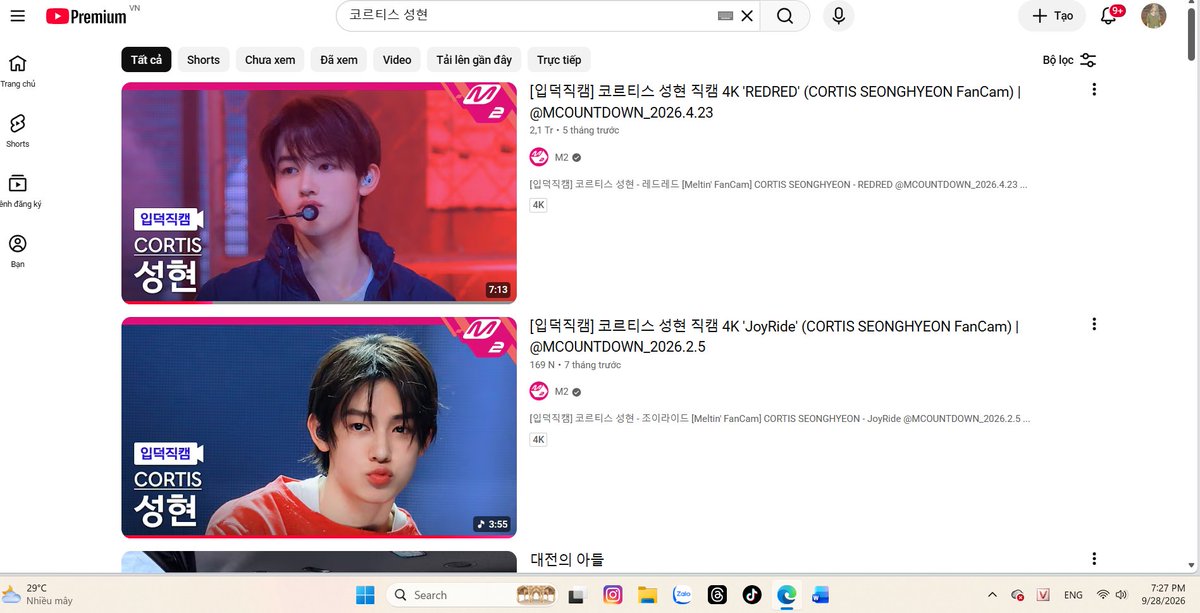Open the clock showing 7:27 PM
Screen dimensions: 1200x613
(x=1161, y=595)
